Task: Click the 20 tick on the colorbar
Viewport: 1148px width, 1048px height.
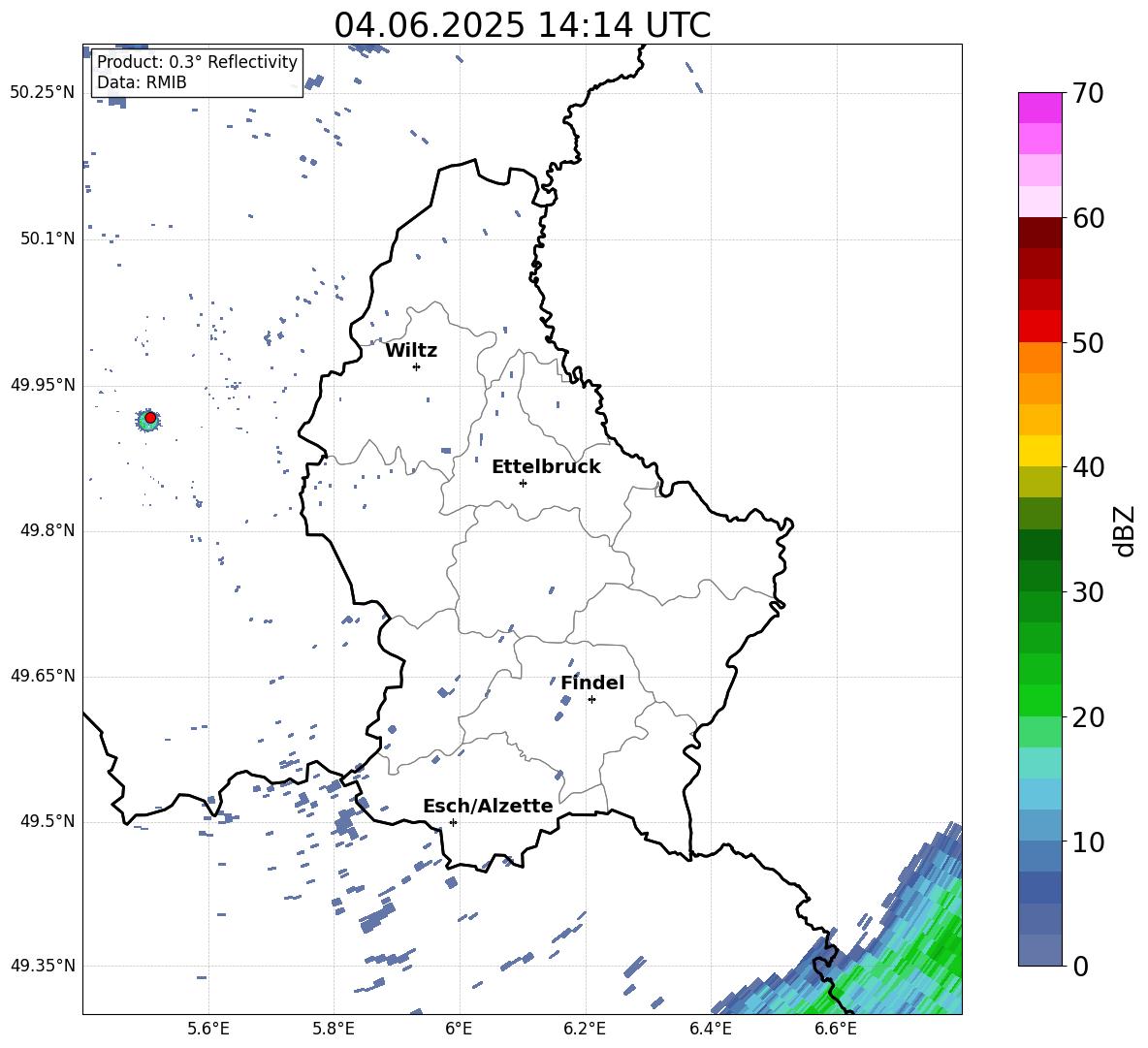Action: click(1088, 716)
